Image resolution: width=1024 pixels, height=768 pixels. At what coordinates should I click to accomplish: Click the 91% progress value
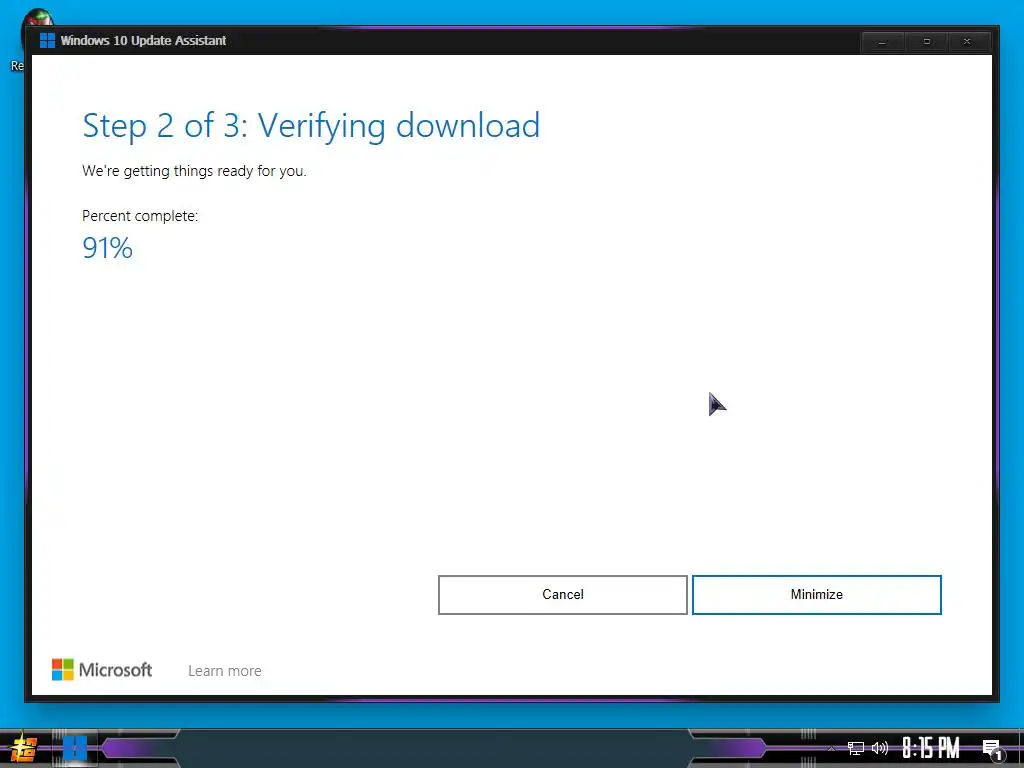pyautogui.click(x=107, y=248)
